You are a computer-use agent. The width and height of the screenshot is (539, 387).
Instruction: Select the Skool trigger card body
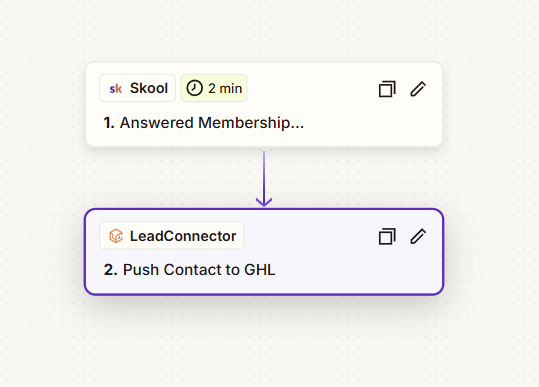point(264,104)
